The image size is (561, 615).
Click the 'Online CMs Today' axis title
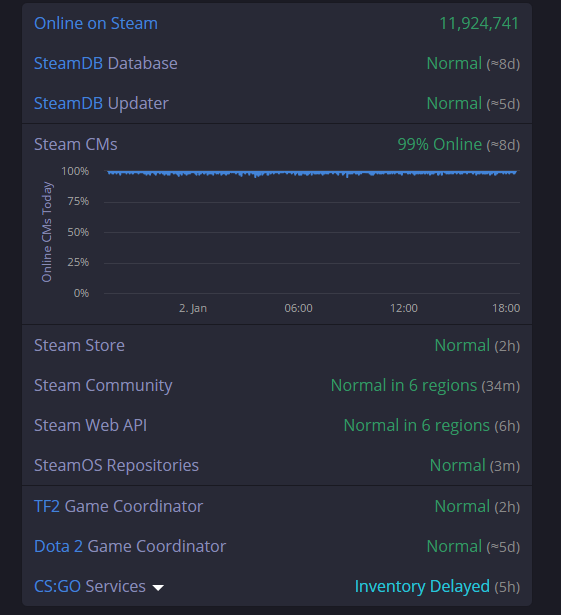(x=47, y=232)
